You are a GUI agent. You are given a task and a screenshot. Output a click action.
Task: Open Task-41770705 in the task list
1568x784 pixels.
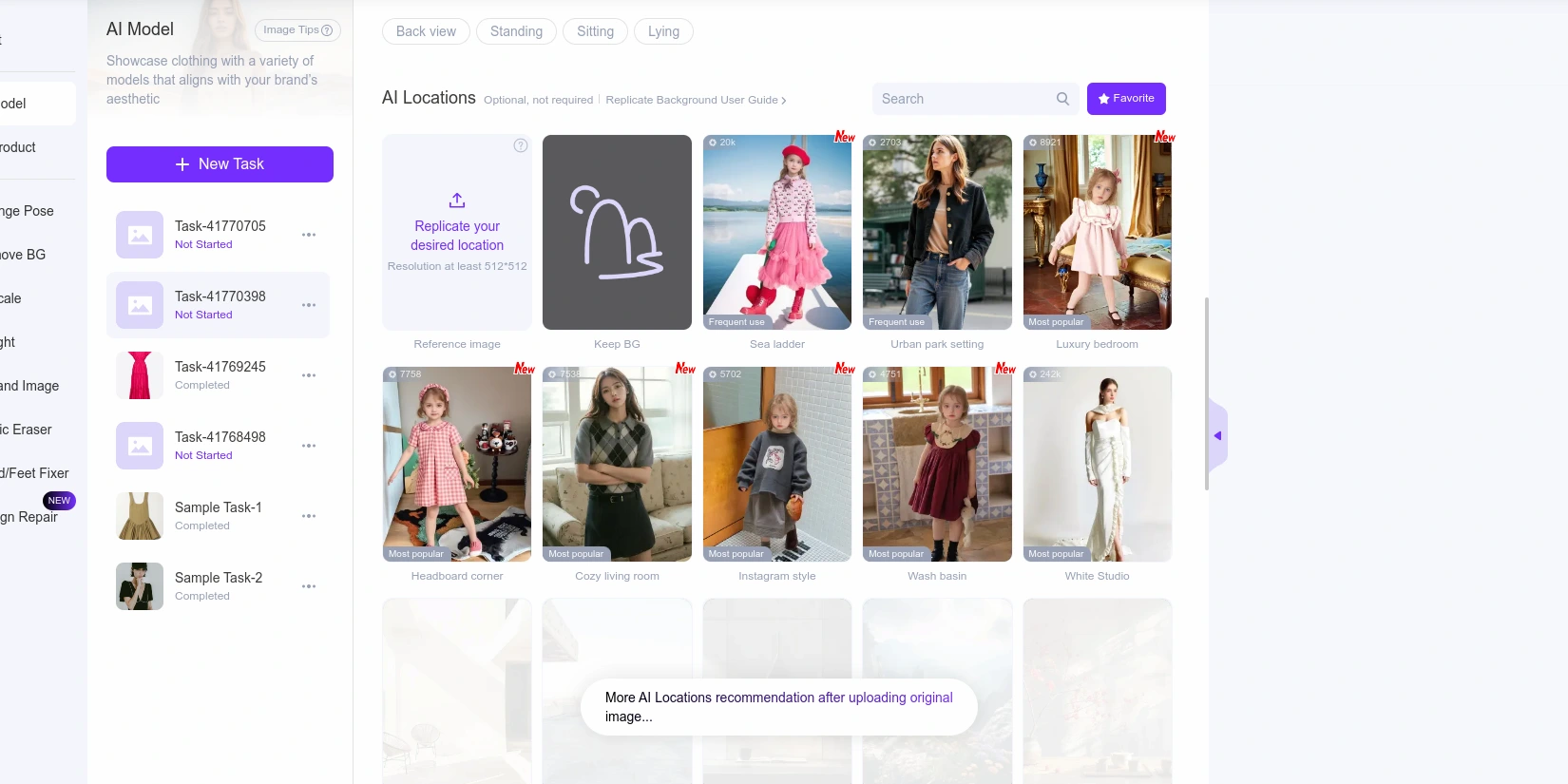218,235
